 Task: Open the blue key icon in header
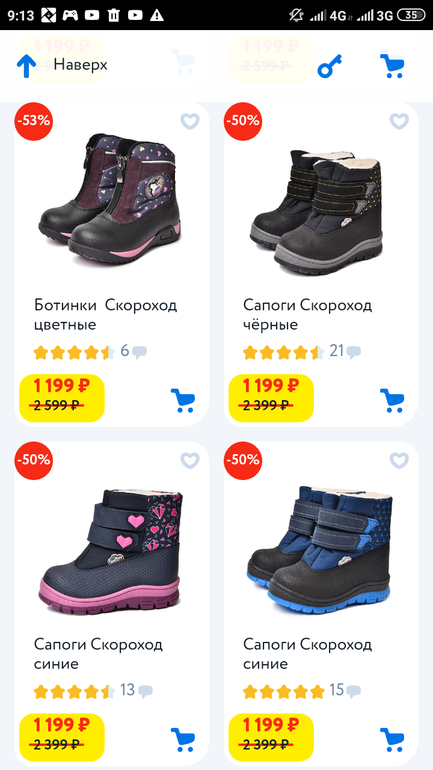[x=329, y=66]
